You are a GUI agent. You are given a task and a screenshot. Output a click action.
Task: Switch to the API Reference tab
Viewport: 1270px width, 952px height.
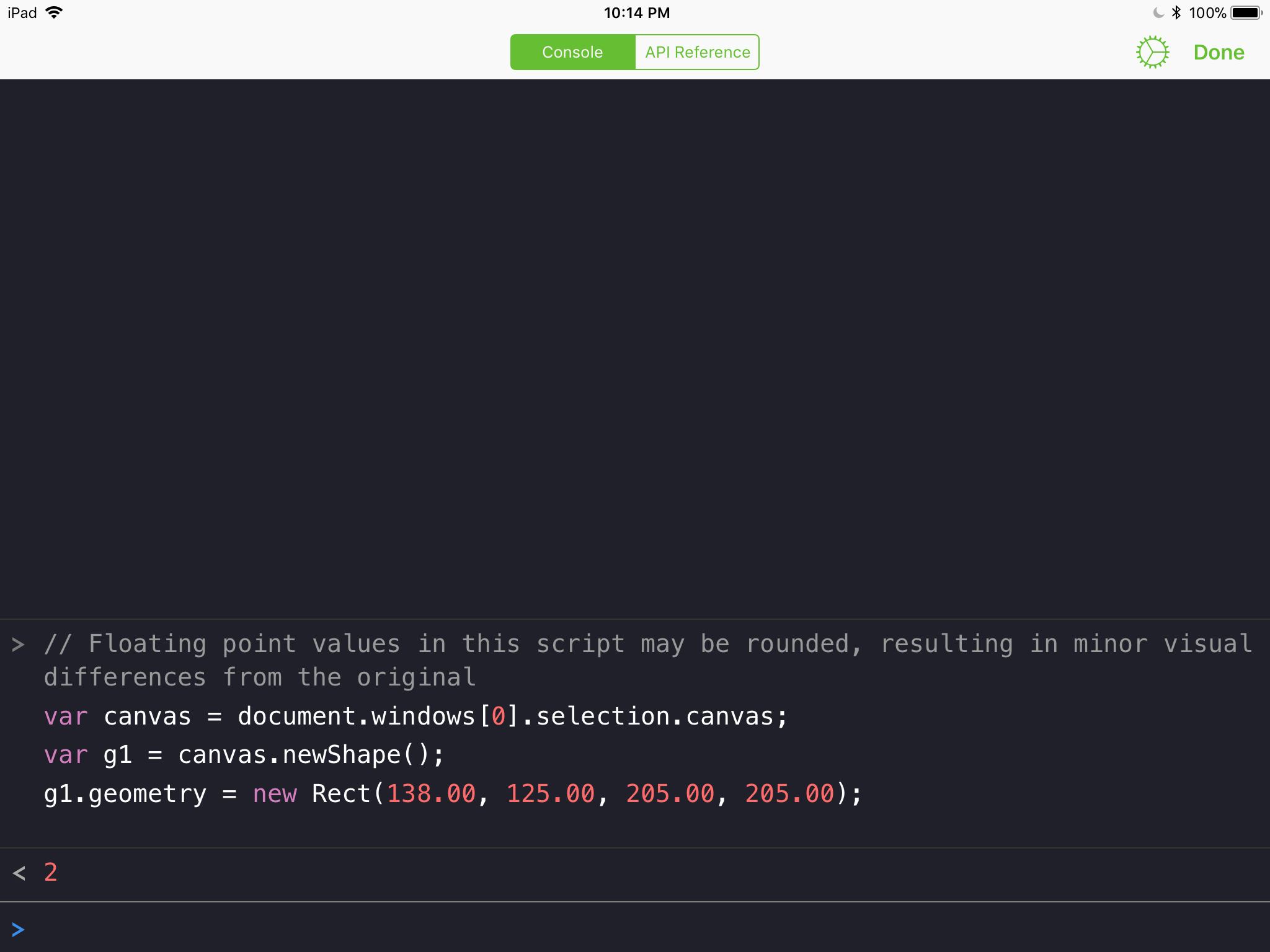point(697,52)
